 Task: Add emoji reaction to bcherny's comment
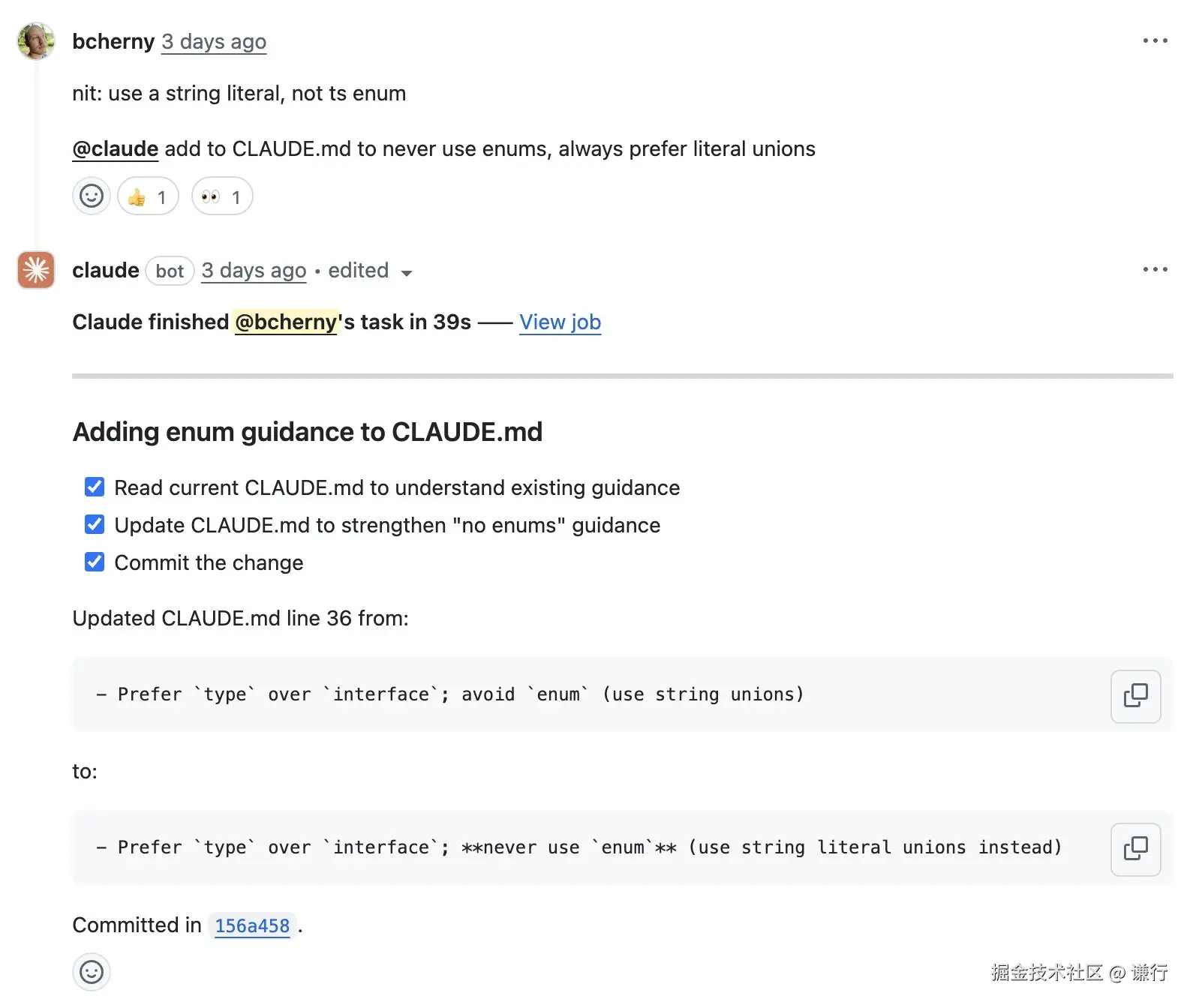92,196
